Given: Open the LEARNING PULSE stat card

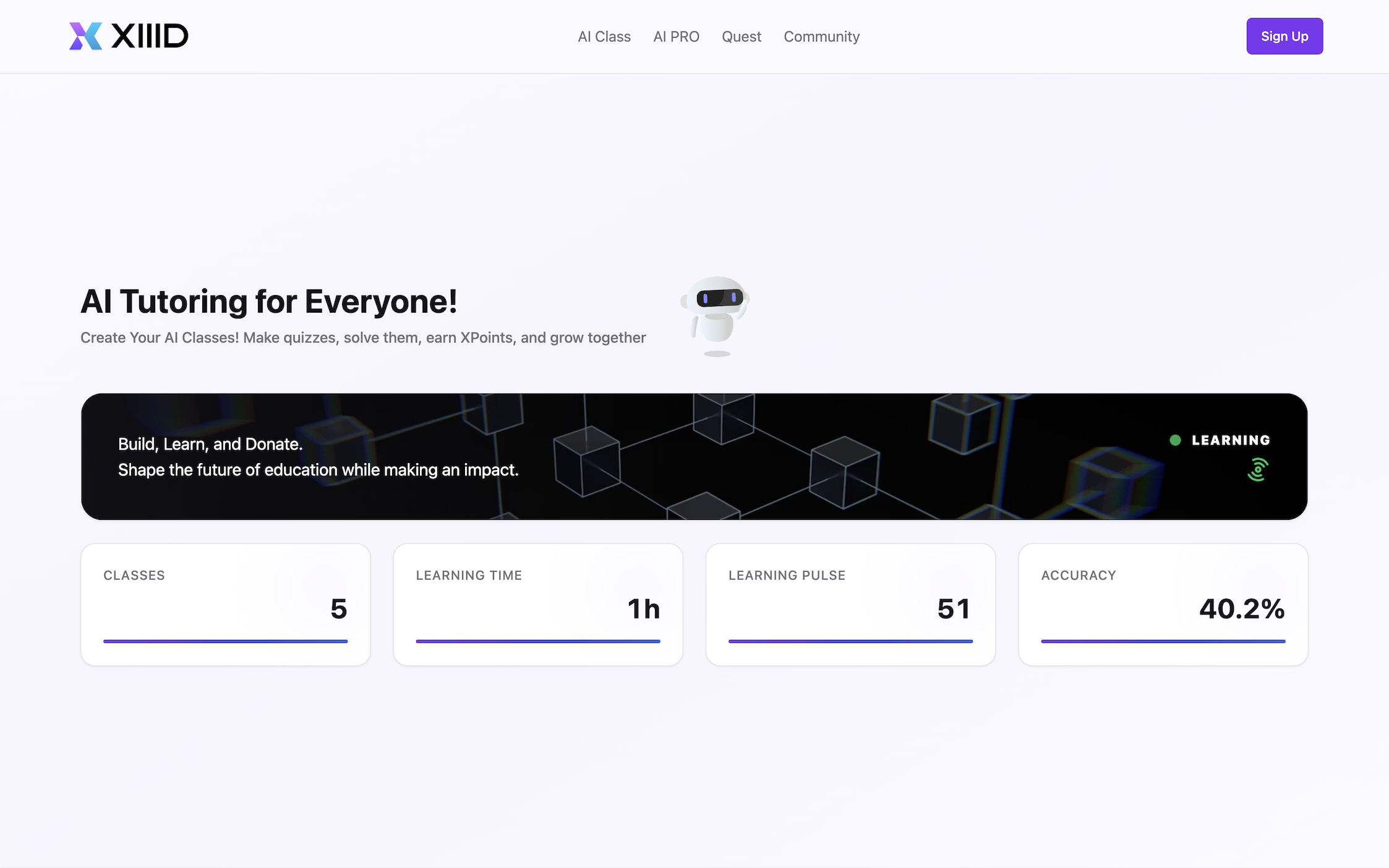Looking at the screenshot, I should coord(850,605).
